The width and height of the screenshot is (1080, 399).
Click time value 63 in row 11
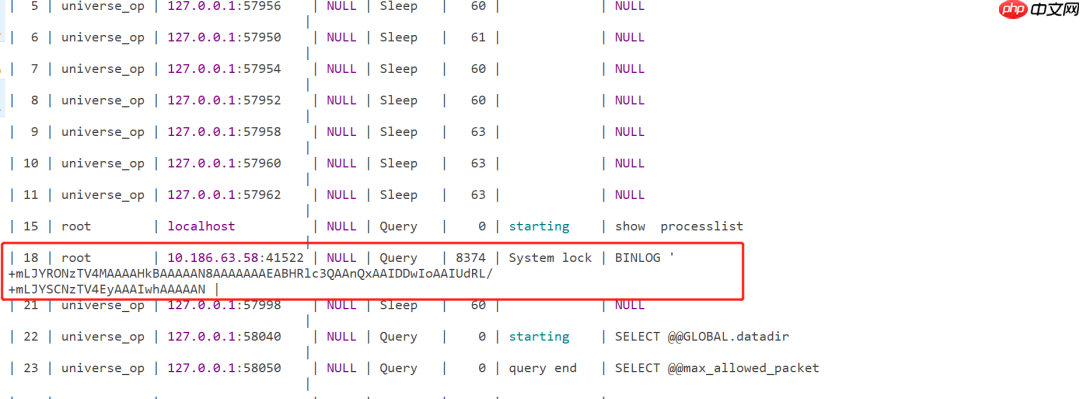click(x=479, y=195)
